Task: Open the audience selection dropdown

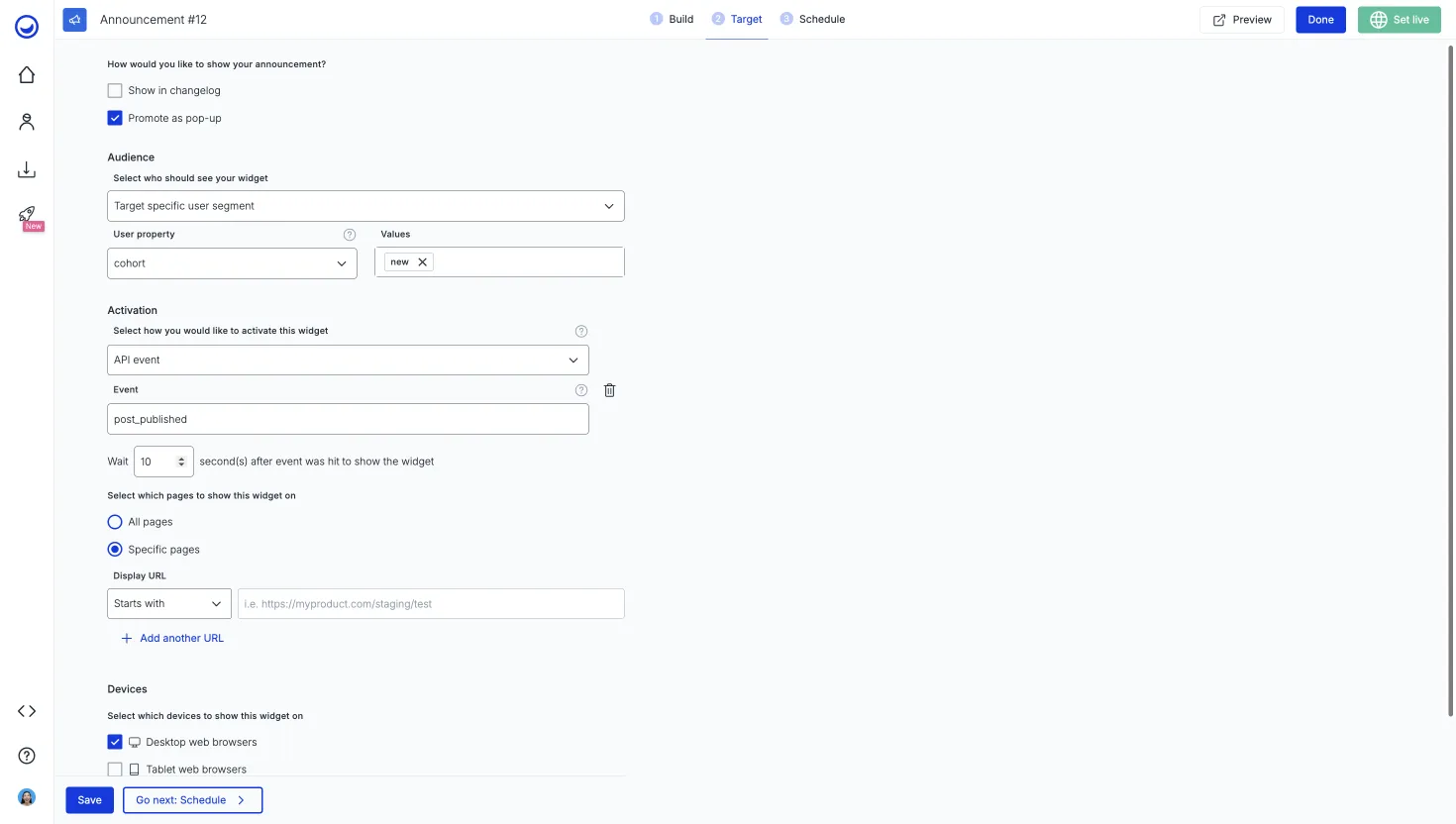Action: 365,205
